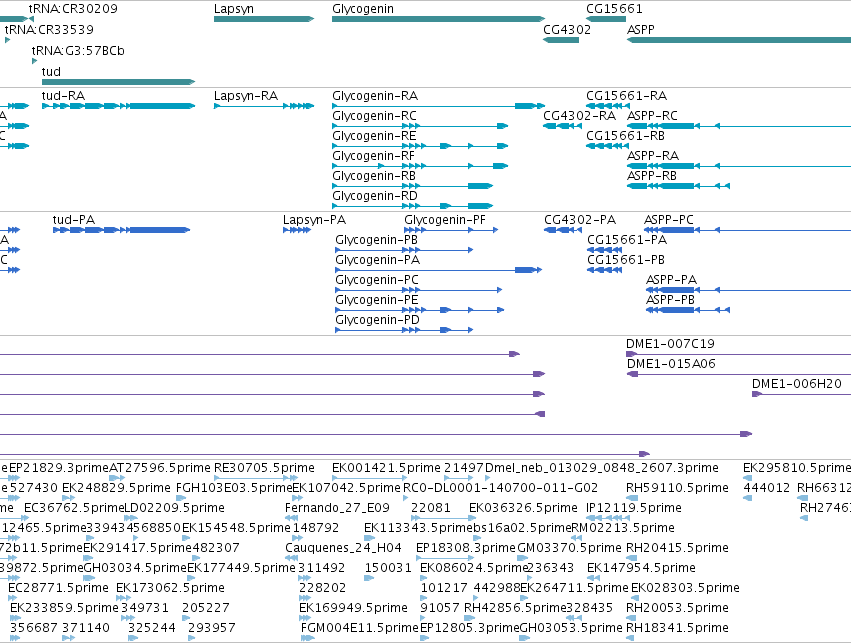Click the ASPP-RB transcript label
The width and height of the screenshot is (851, 643).
tap(652, 176)
